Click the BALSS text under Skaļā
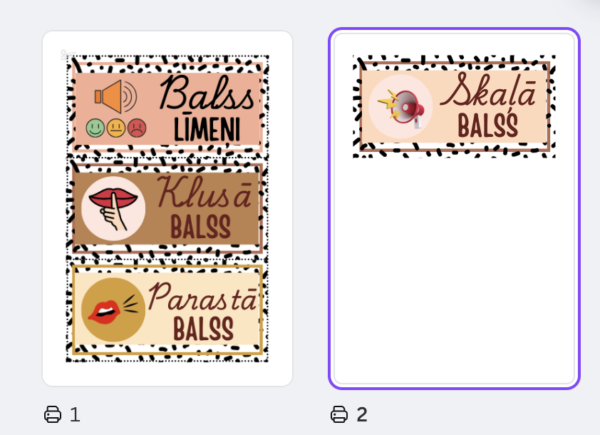The height and width of the screenshot is (435, 600). point(488,125)
